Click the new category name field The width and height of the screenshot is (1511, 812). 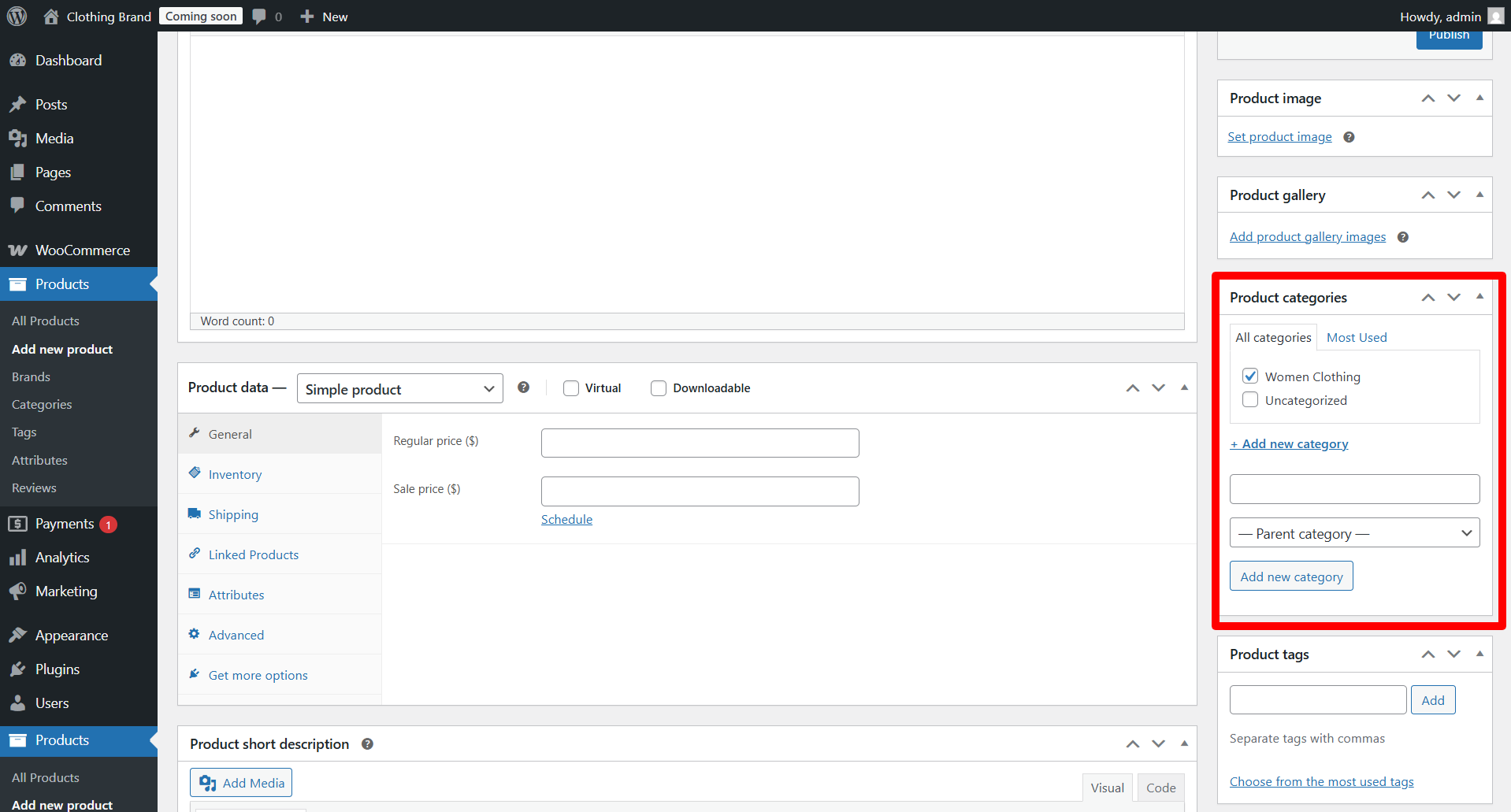pyautogui.click(x=1354, y=489)
